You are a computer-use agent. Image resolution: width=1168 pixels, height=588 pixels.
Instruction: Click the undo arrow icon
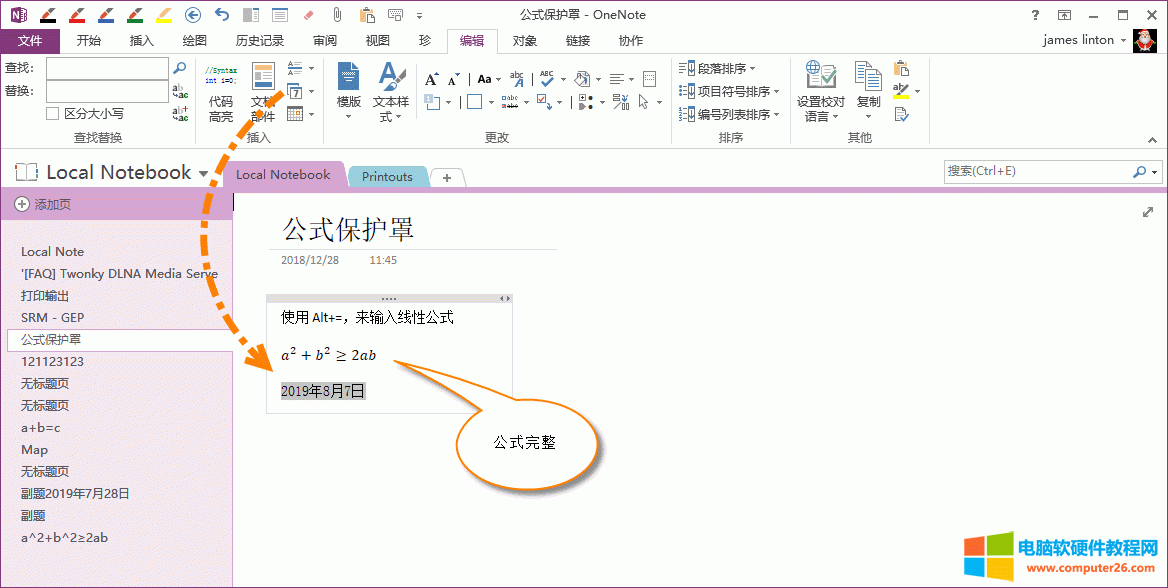point(222,15)
